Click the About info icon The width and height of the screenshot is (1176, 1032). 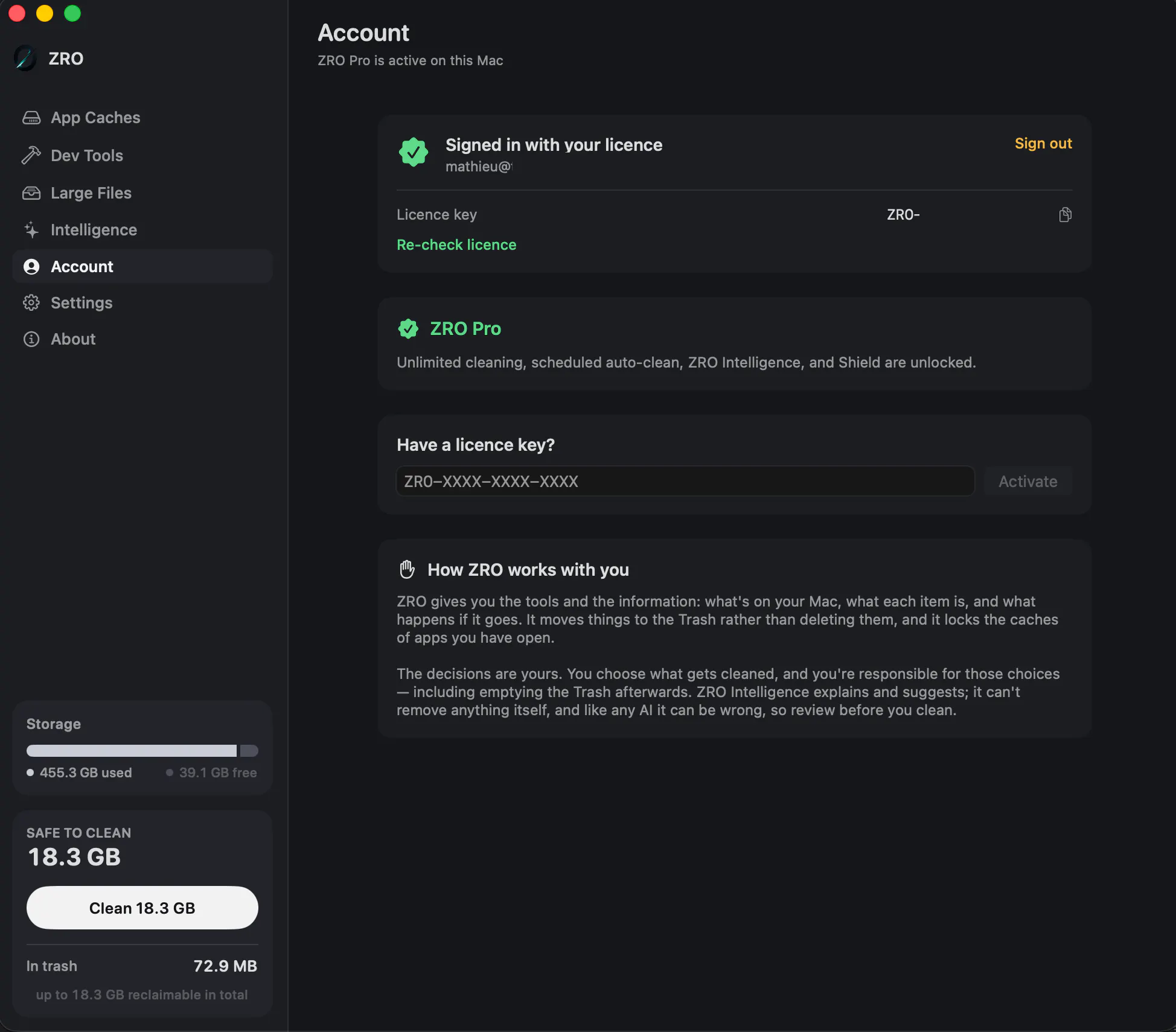click(x=31, y=339)
